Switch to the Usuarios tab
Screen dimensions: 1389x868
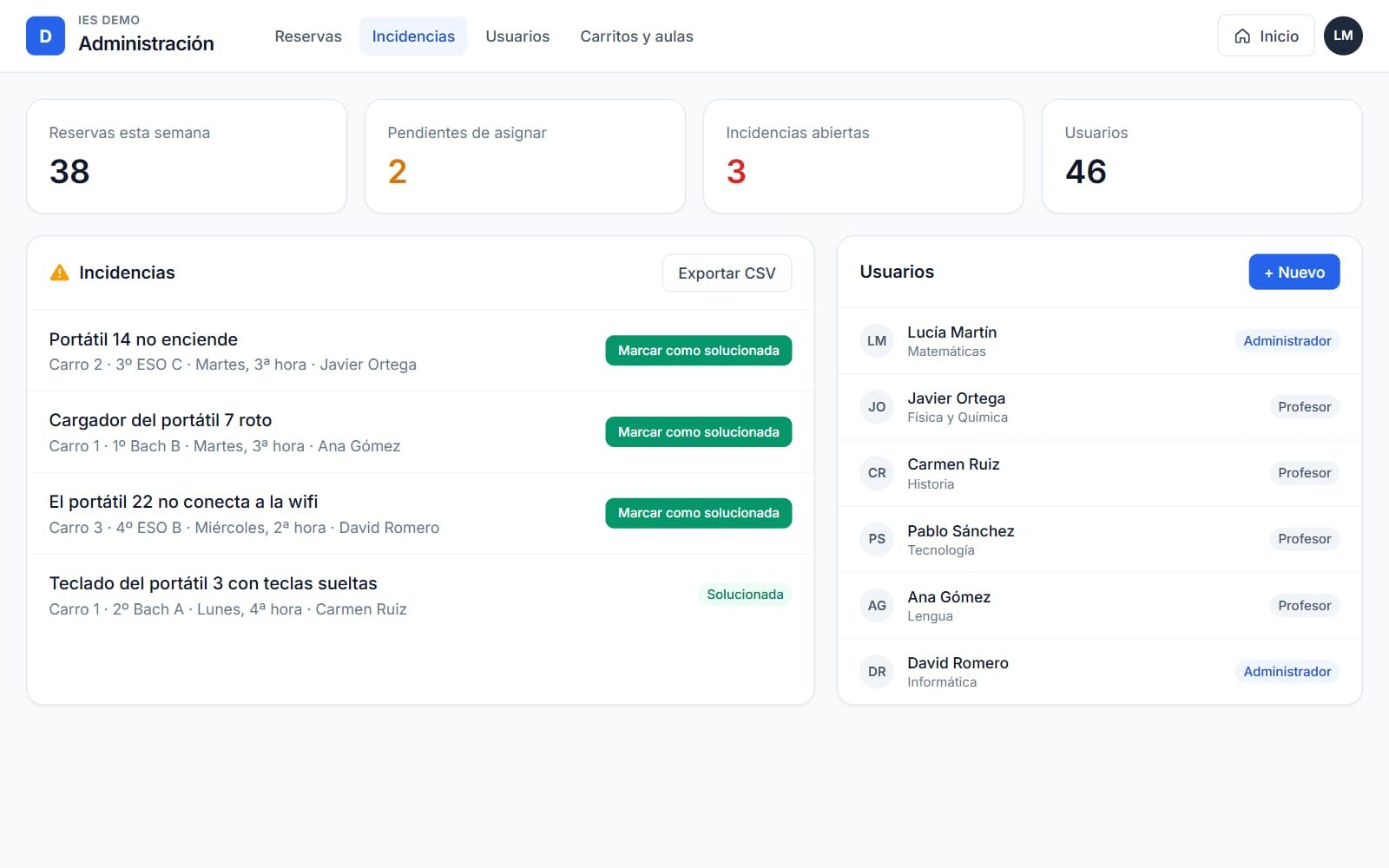pos(517,36)
